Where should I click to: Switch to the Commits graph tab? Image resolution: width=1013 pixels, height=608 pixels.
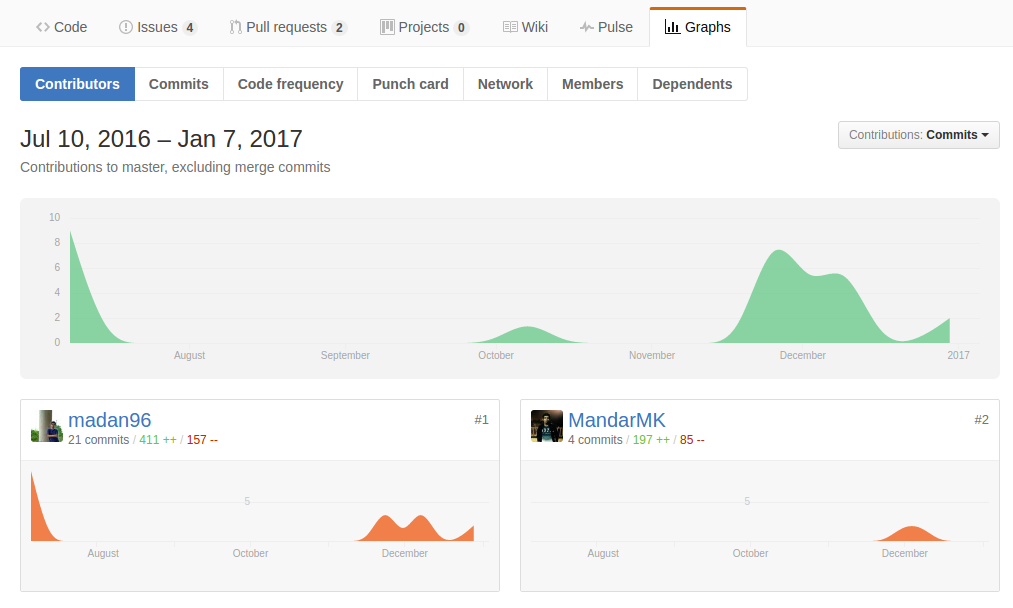[x=178, y=84]
